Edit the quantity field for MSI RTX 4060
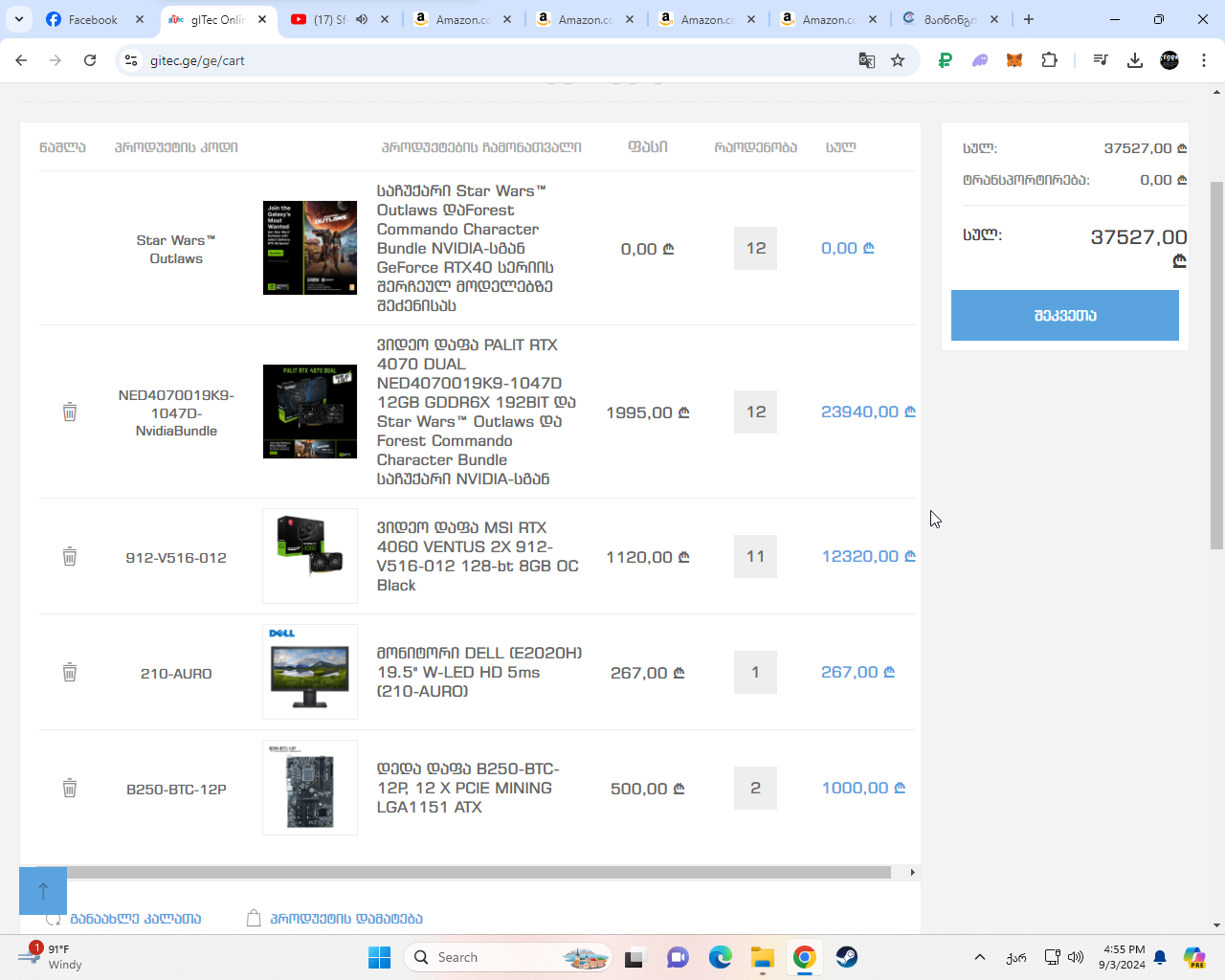This screenshot has width=1225, height=980. (x=755, y=557)
